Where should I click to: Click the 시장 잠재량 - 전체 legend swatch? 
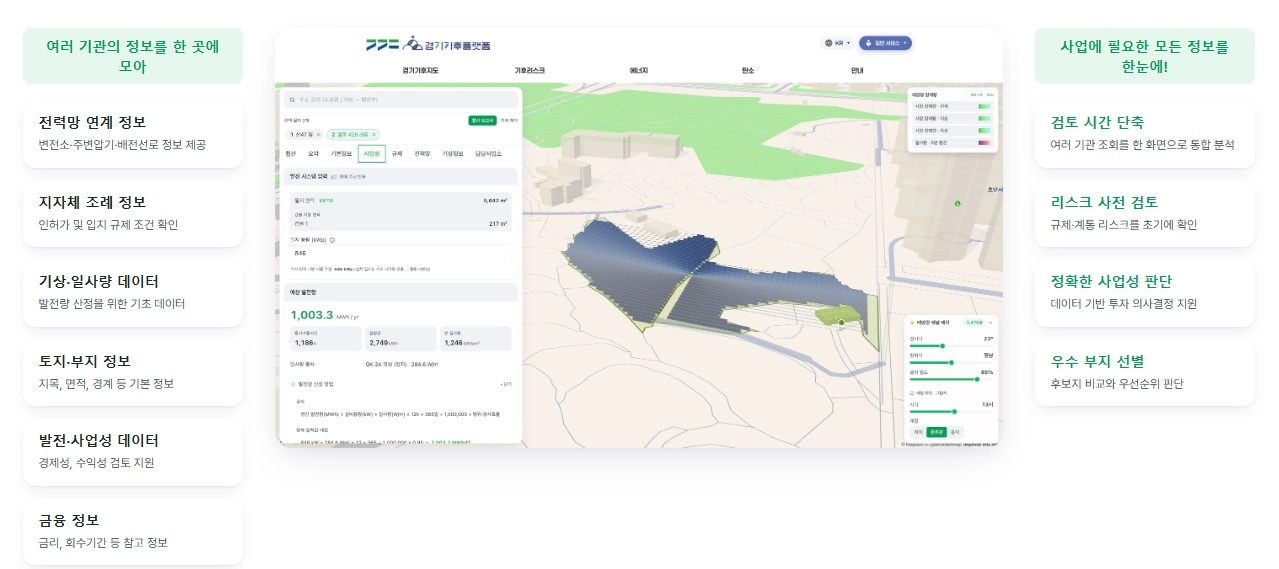(984, 106)
